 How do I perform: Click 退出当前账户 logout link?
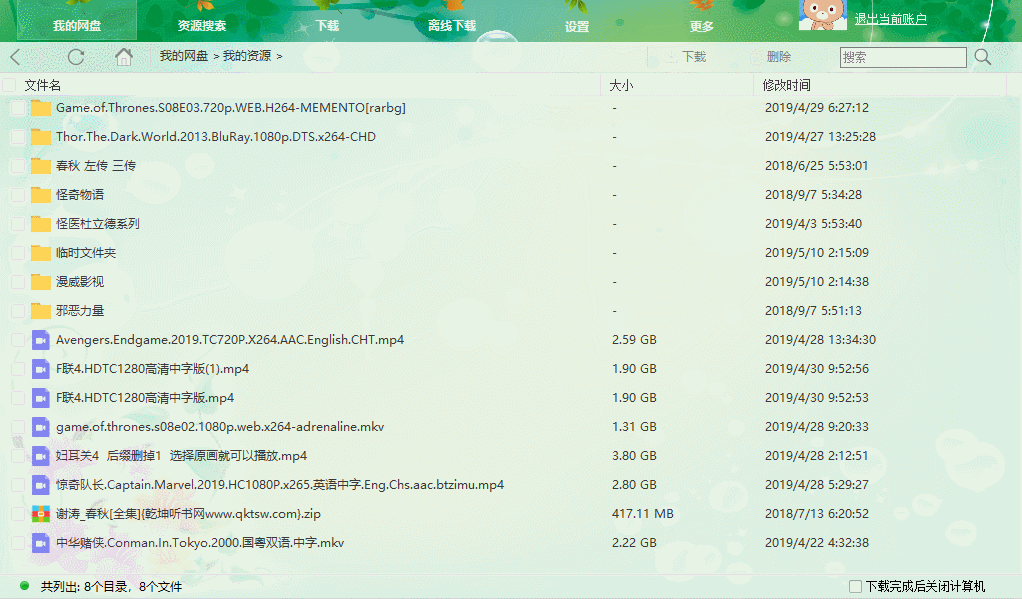890,19
